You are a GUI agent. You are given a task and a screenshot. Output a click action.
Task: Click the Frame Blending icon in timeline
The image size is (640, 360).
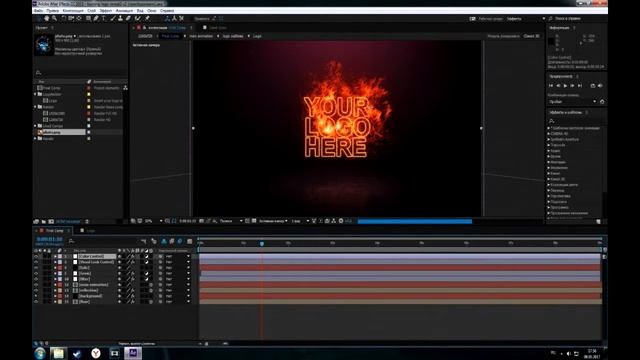[172, 241]
